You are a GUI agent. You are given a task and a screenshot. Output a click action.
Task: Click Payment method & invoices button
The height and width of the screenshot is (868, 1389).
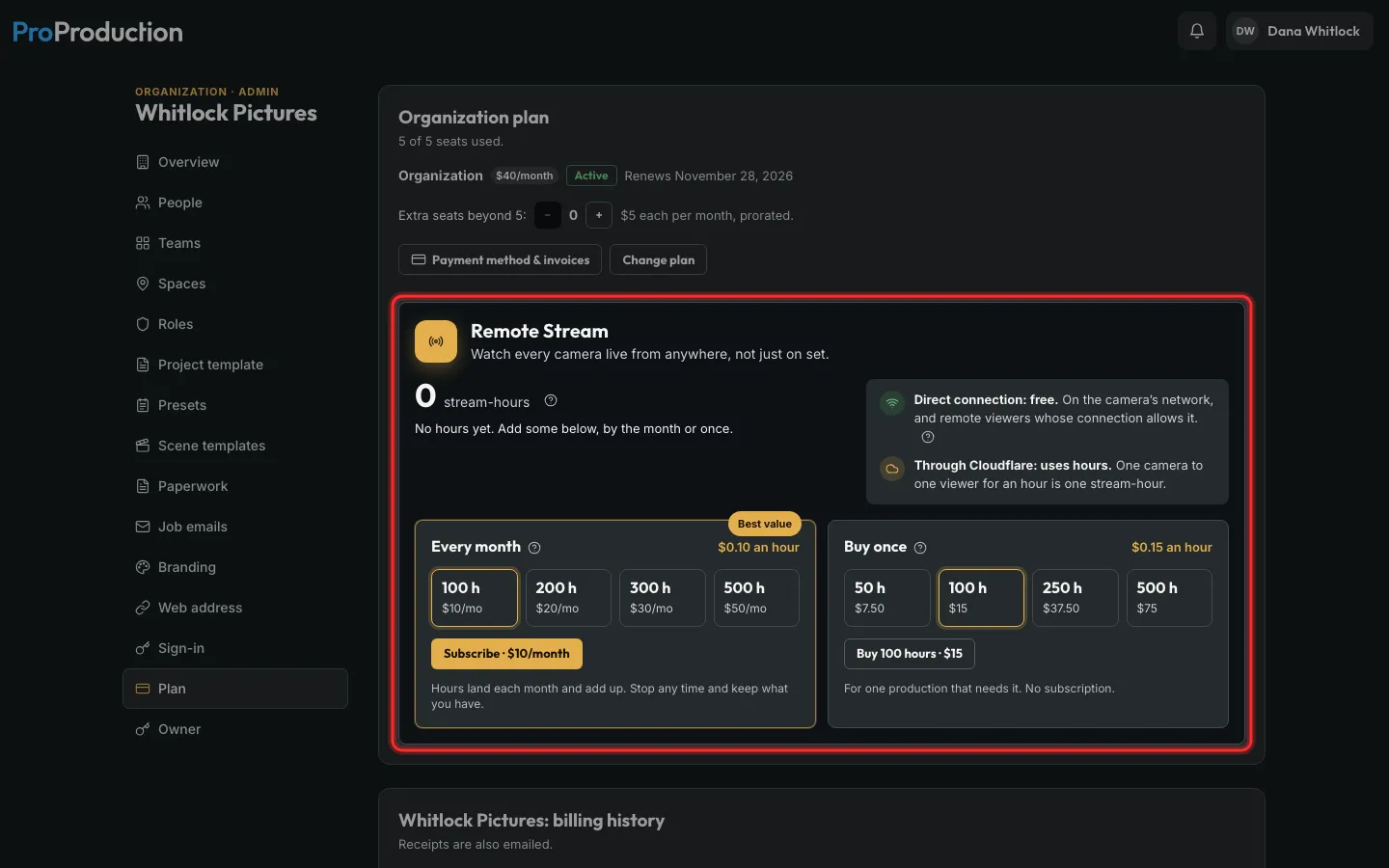pos(500,259)
